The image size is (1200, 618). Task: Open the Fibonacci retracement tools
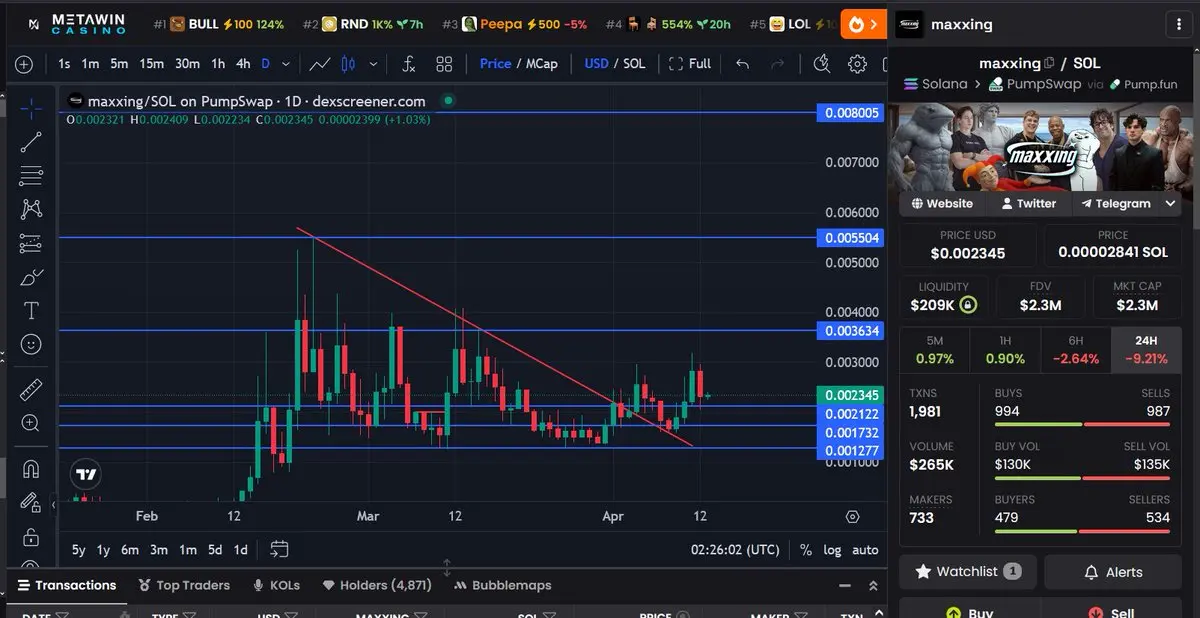[x=31, y=176]
